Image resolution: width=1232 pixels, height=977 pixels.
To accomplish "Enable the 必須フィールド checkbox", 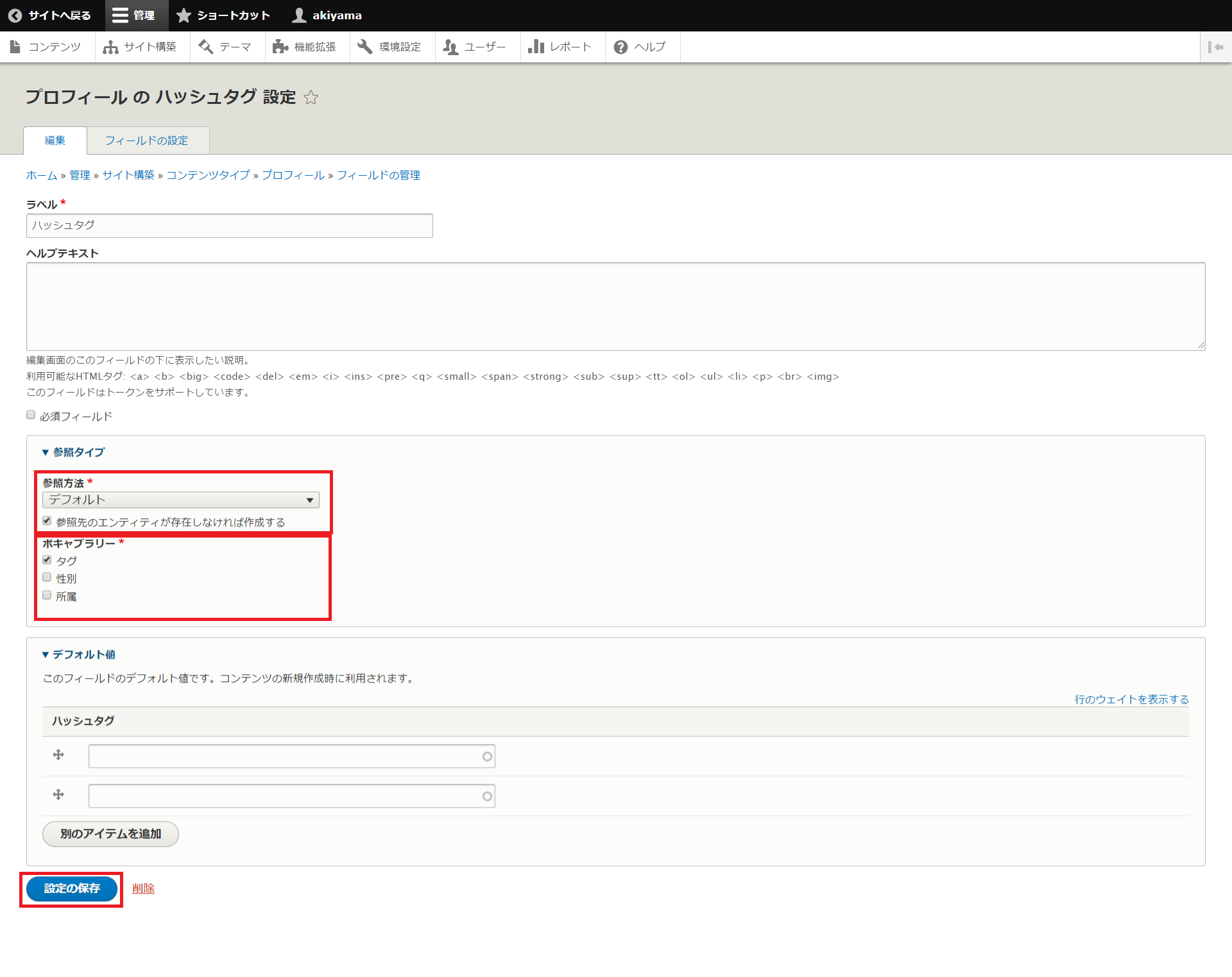I will point(31,415).
